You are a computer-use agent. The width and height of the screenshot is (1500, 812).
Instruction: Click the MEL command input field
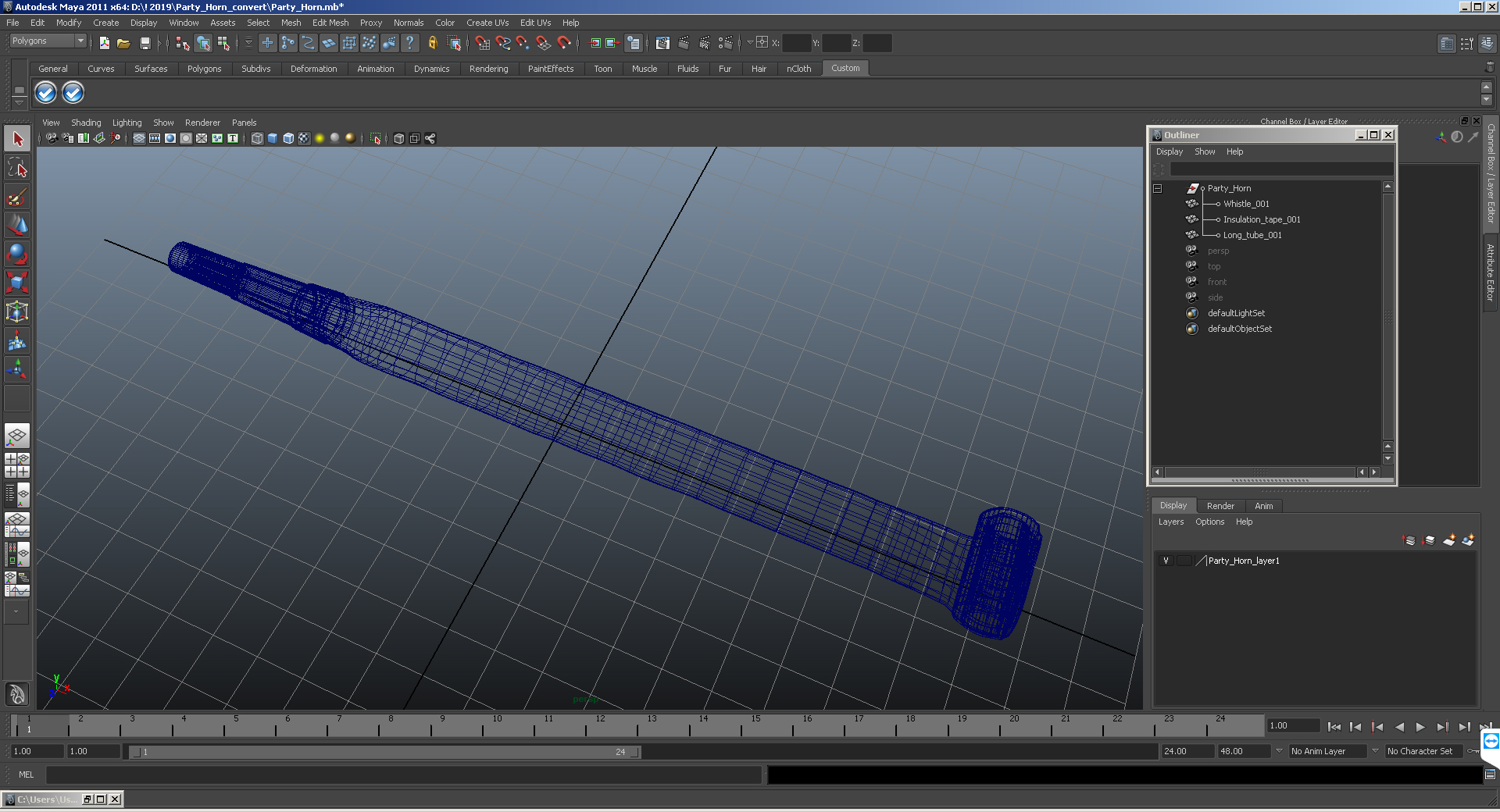click(x=403, y=775)
